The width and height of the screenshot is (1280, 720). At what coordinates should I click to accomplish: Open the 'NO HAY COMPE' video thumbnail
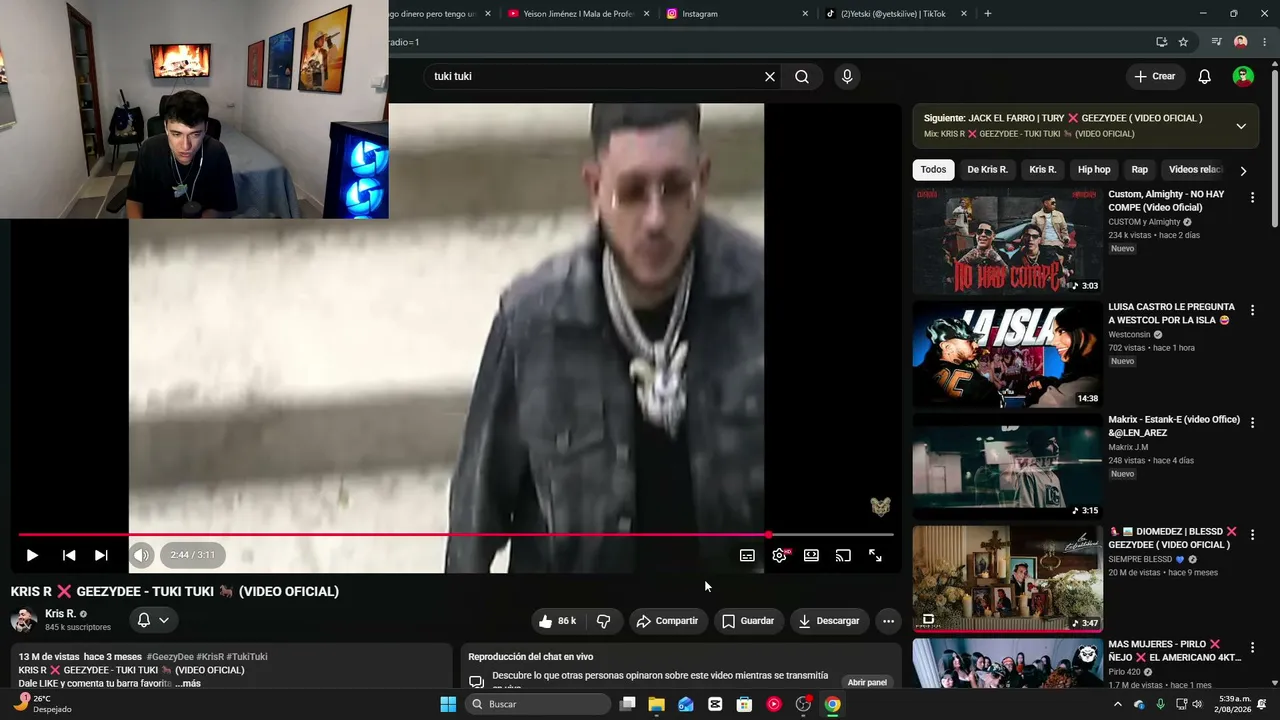coord(1007,241)
